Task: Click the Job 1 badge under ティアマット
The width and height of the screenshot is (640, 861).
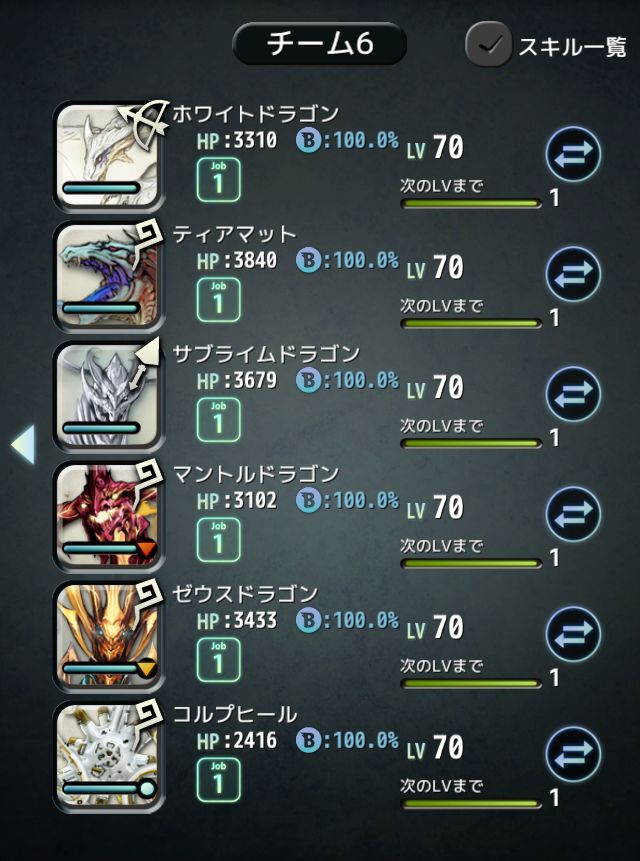Action: tap(218, 300)
